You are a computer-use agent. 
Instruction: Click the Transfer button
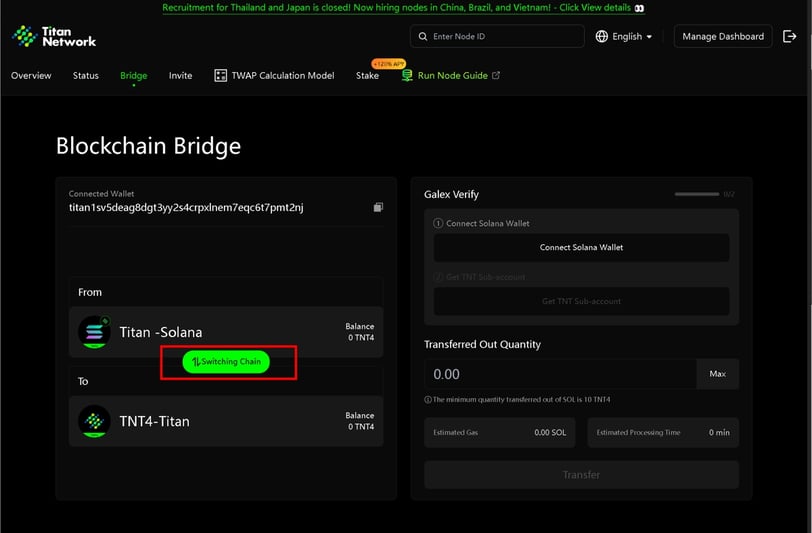point(581,474)
